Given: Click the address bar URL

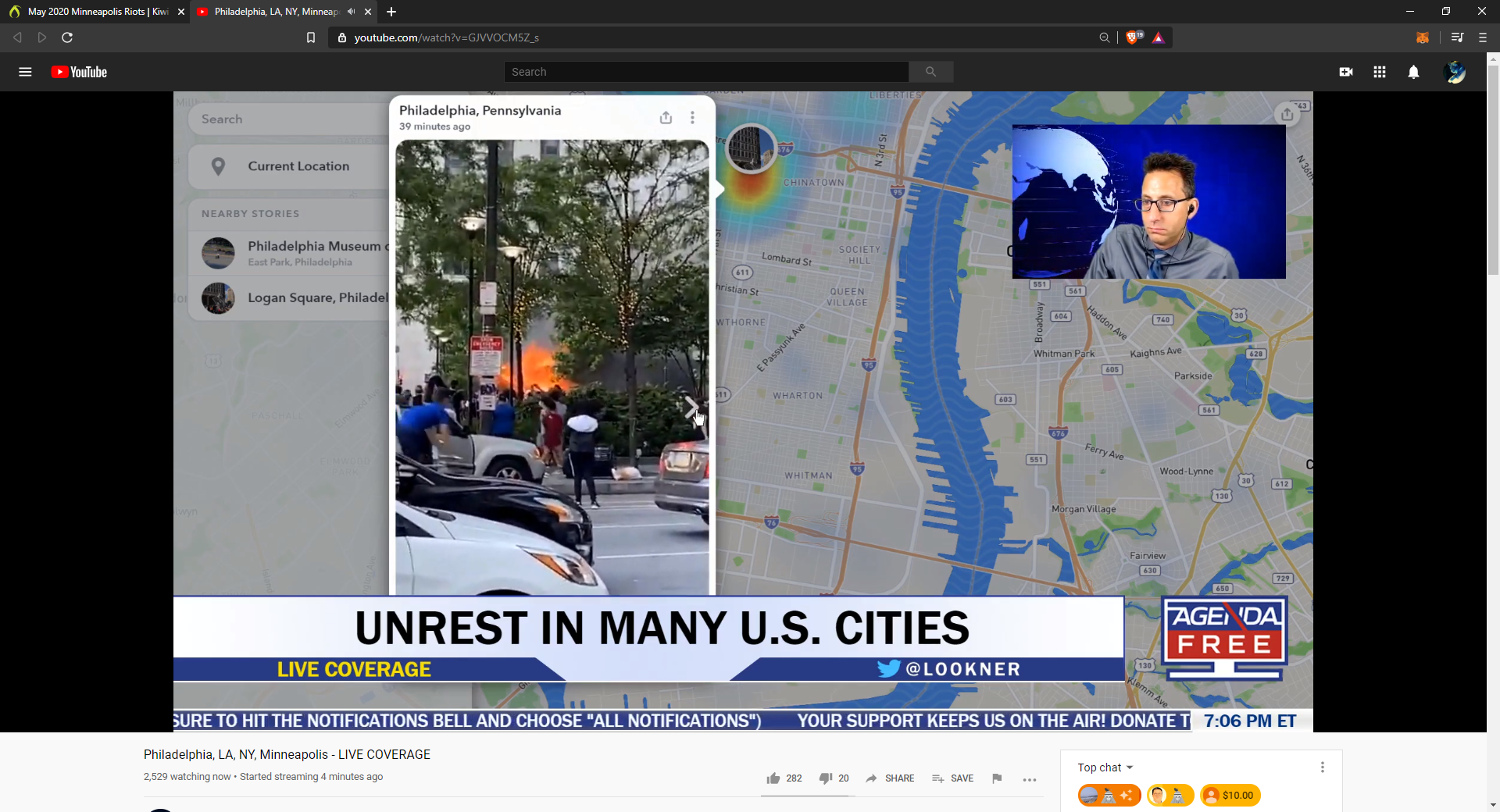Looking at the screenshot, I should pyautogui.click(x=446, y=37).
